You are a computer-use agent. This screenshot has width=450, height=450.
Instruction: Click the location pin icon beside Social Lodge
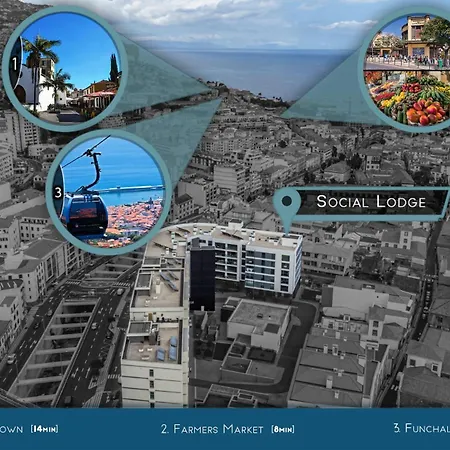click(287, 208)
